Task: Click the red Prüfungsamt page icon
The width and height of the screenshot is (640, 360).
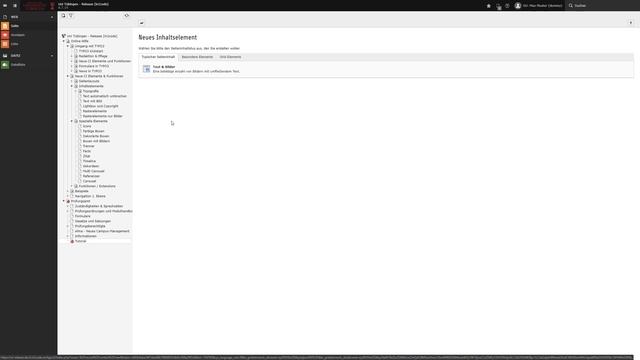Action: pos(68,201)
